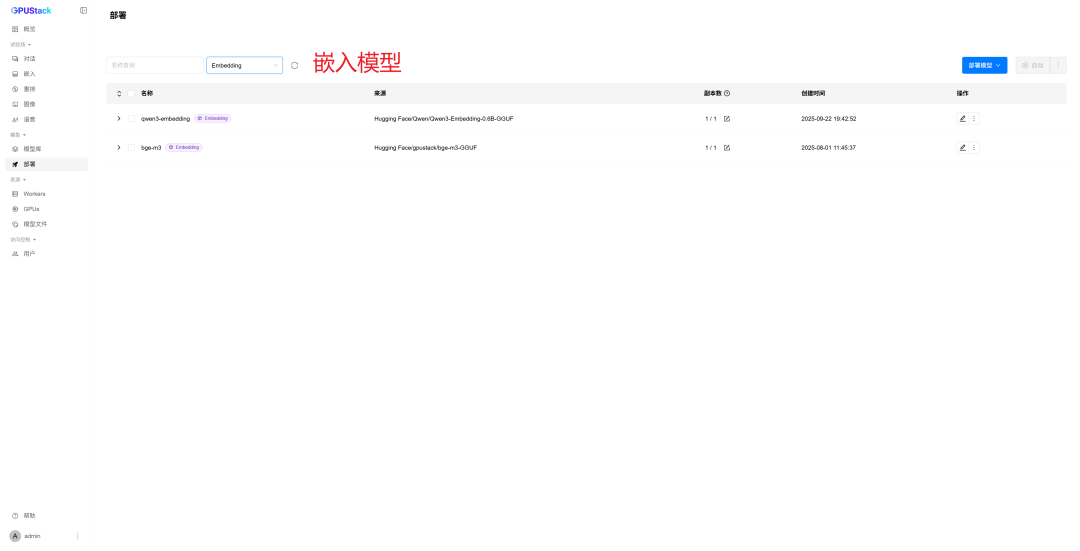
Task: Toggle the select-all checkbox in table header
Action: click(131, 93)
